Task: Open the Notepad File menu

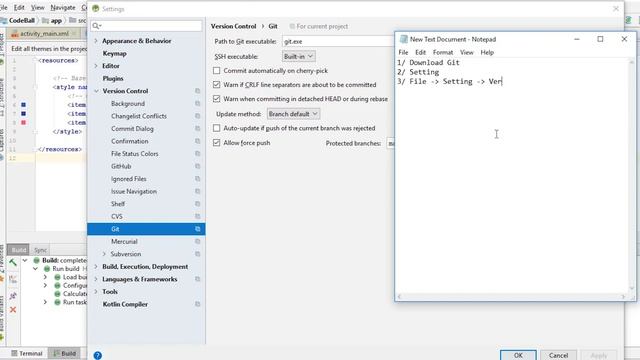Action: (403, 52)
